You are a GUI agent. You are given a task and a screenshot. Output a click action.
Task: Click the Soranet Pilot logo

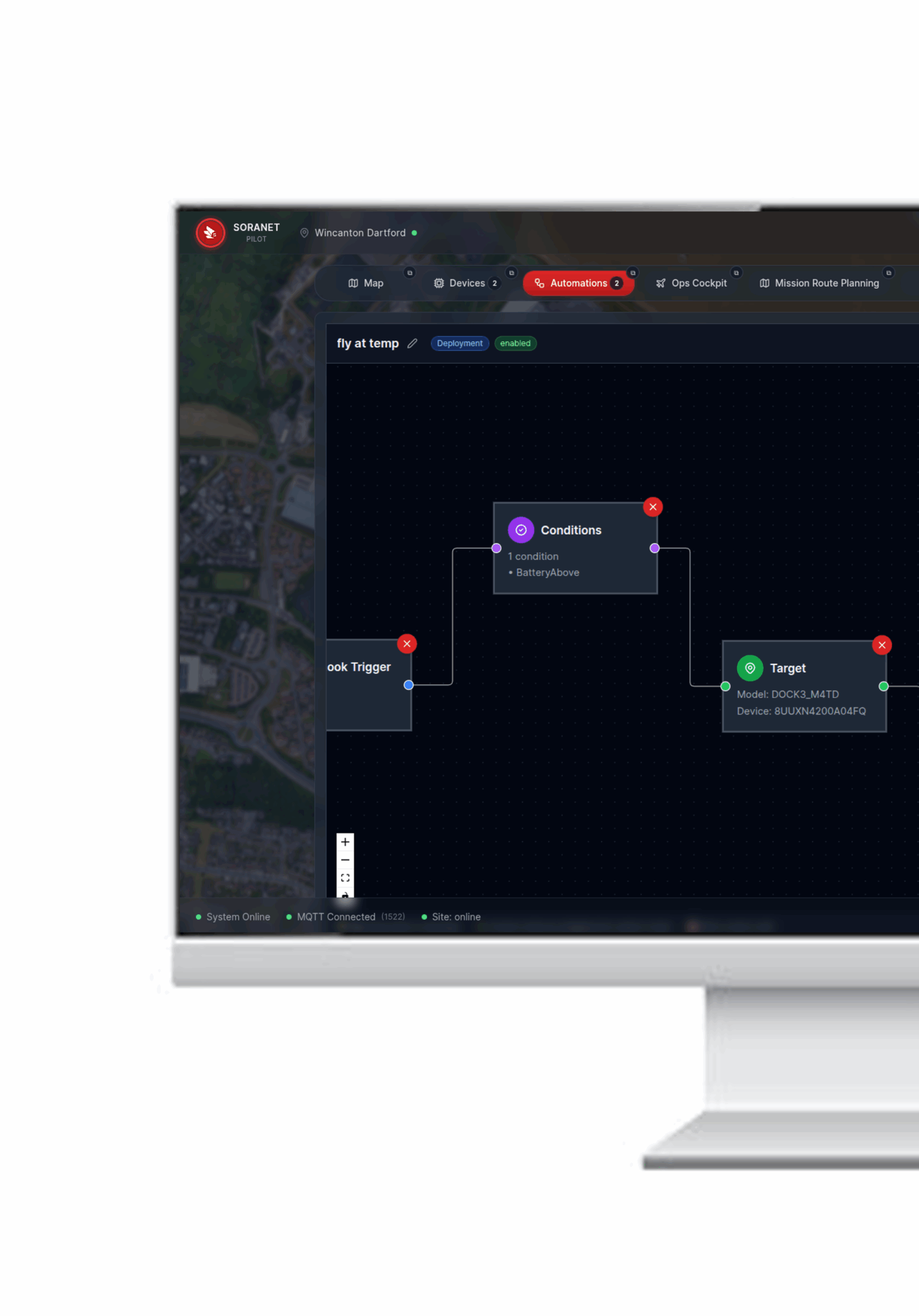210,233
